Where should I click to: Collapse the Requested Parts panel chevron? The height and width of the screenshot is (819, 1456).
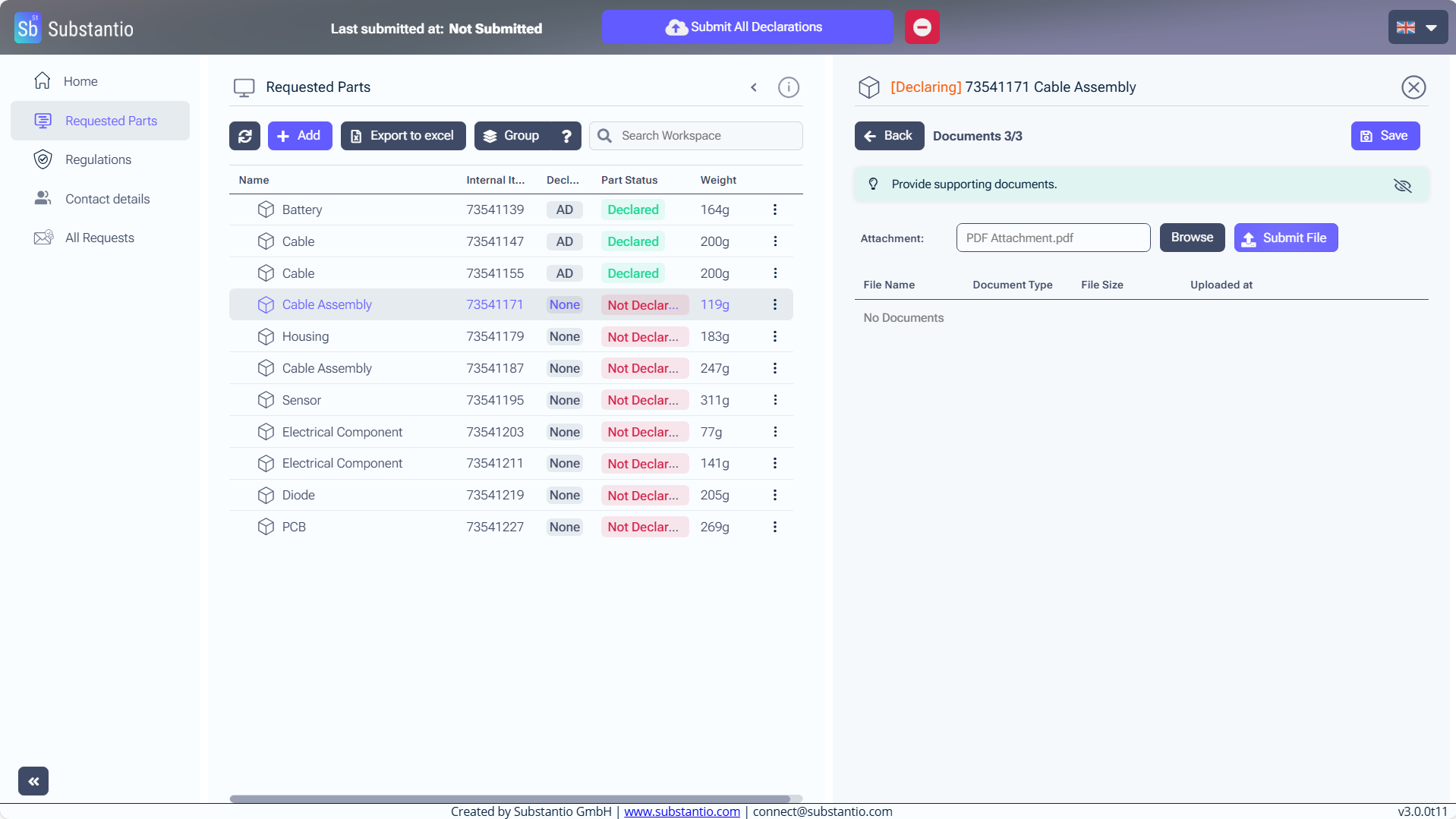754,87
